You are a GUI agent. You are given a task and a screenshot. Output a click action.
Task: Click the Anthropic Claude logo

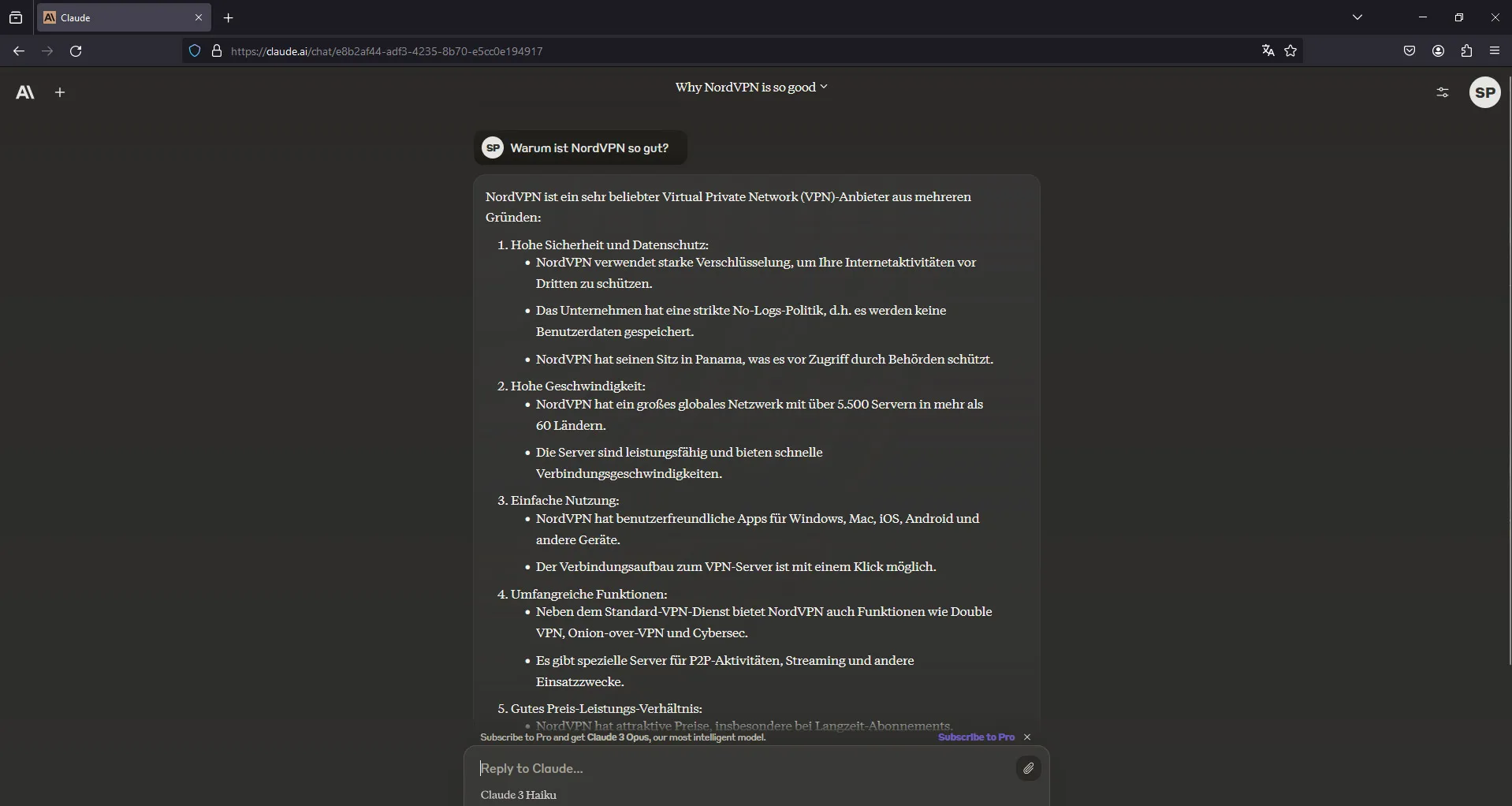point(25,93)
